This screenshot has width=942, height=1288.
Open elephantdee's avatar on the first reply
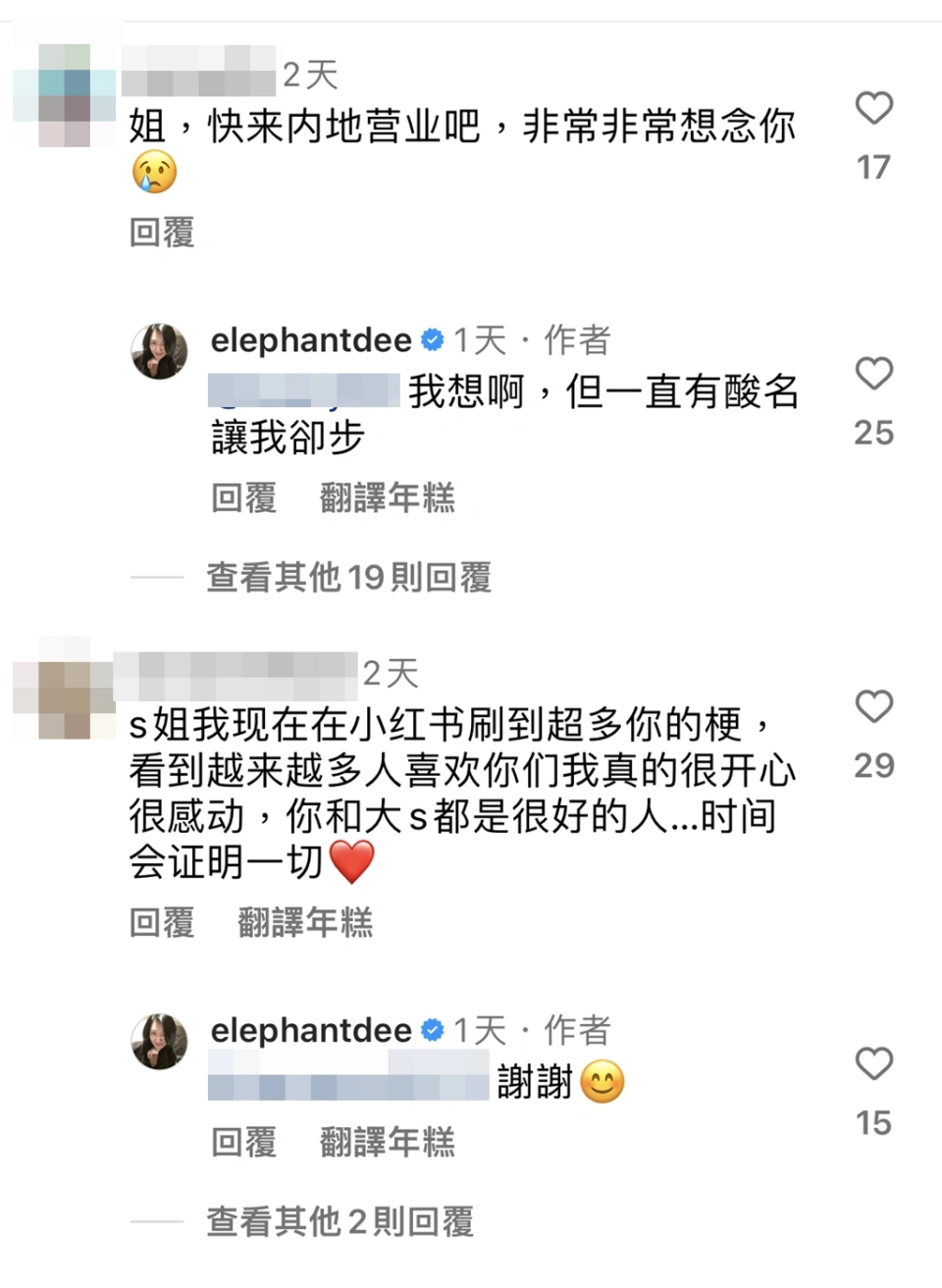coord(159,350)
